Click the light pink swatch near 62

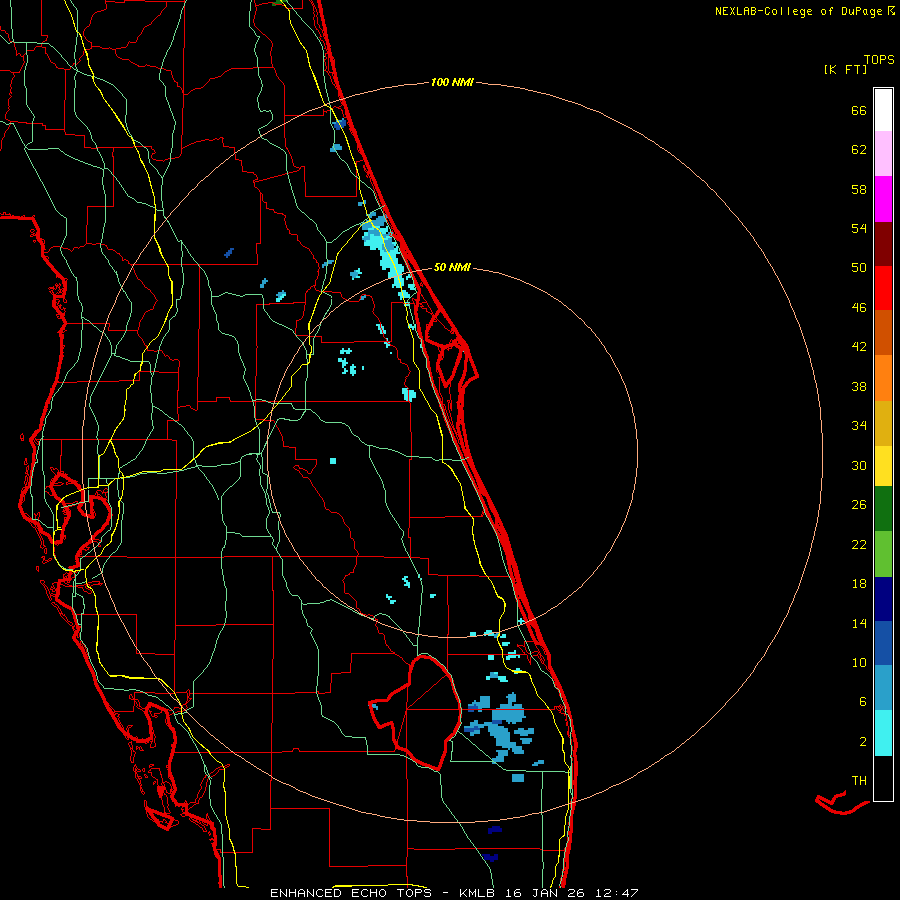tap(883, 154)
